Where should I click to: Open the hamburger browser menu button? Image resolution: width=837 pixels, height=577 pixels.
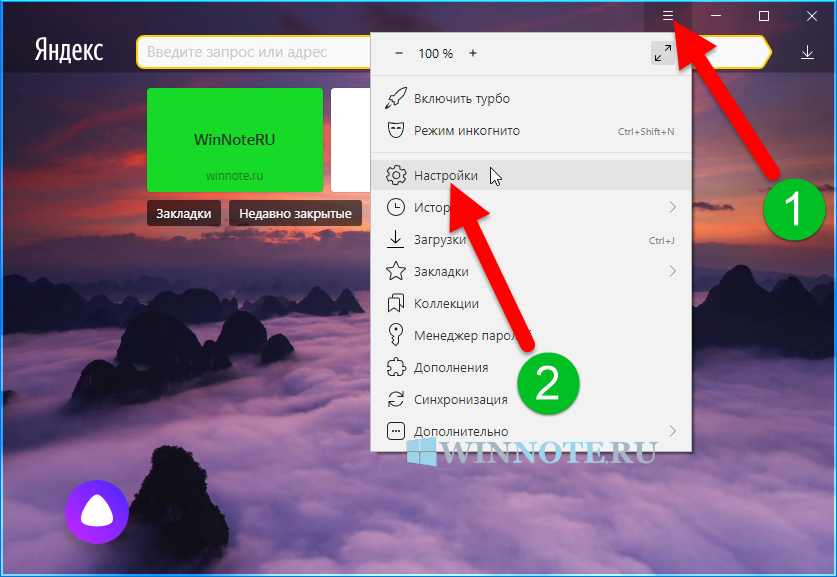(x=667, y=16)
